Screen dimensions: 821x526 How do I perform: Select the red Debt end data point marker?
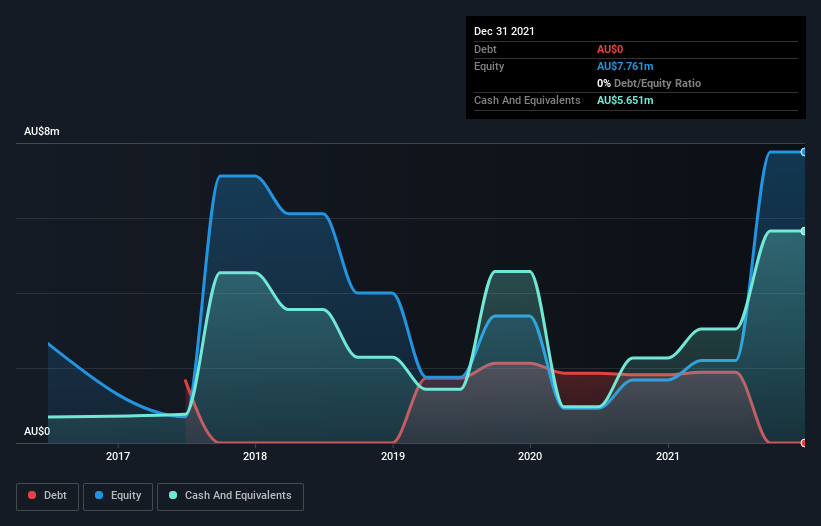coord(804,443)
